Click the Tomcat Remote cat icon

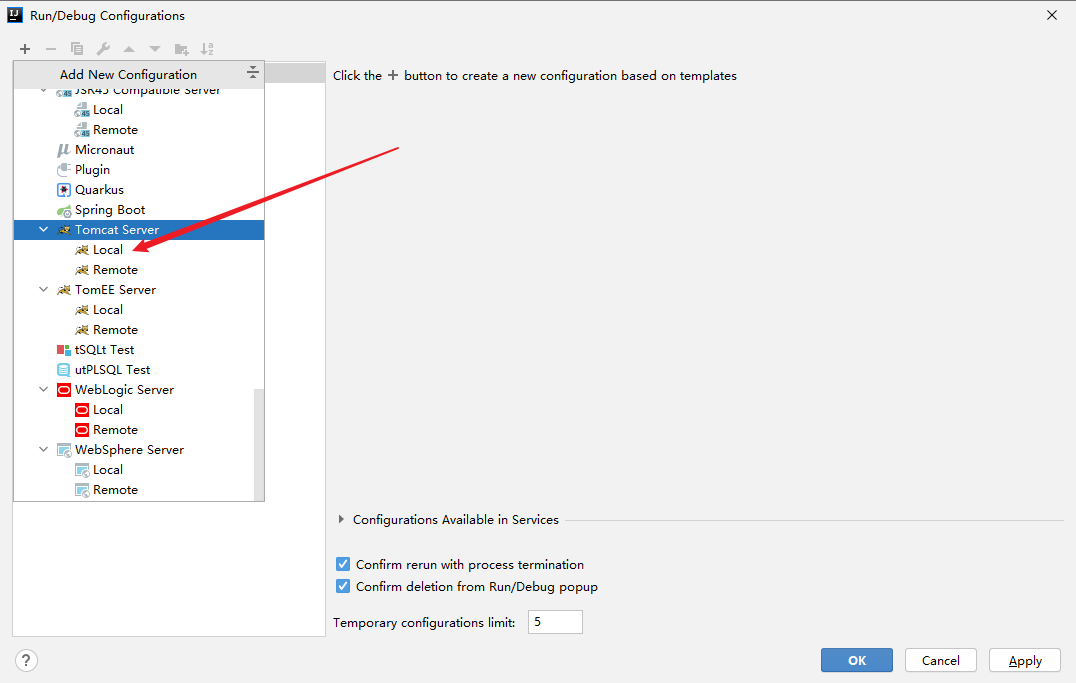tap(82, 270)
